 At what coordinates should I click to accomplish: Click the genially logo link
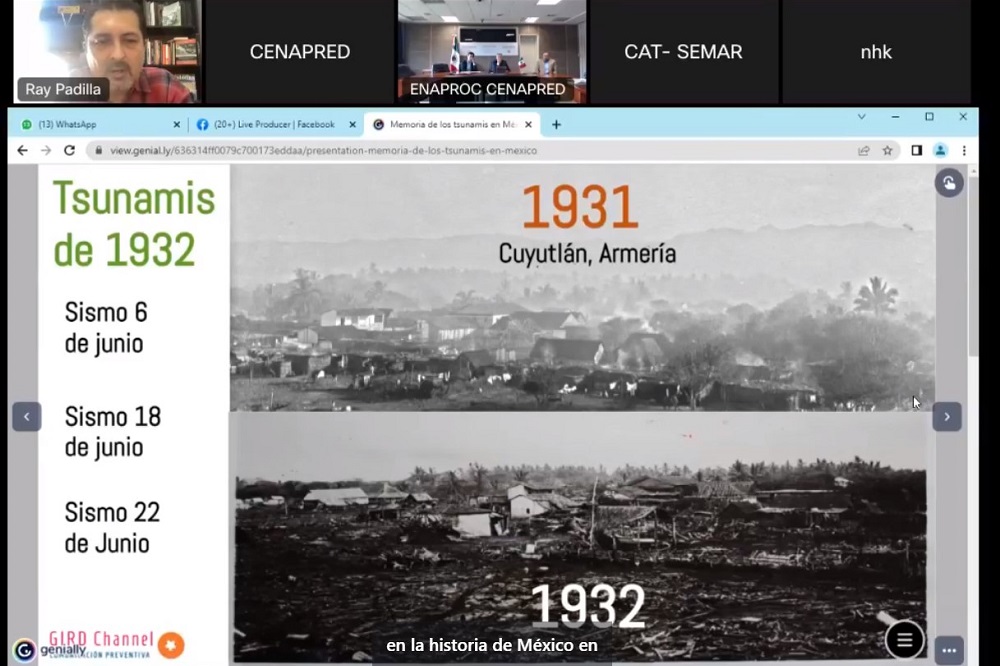tap(52, 649)
